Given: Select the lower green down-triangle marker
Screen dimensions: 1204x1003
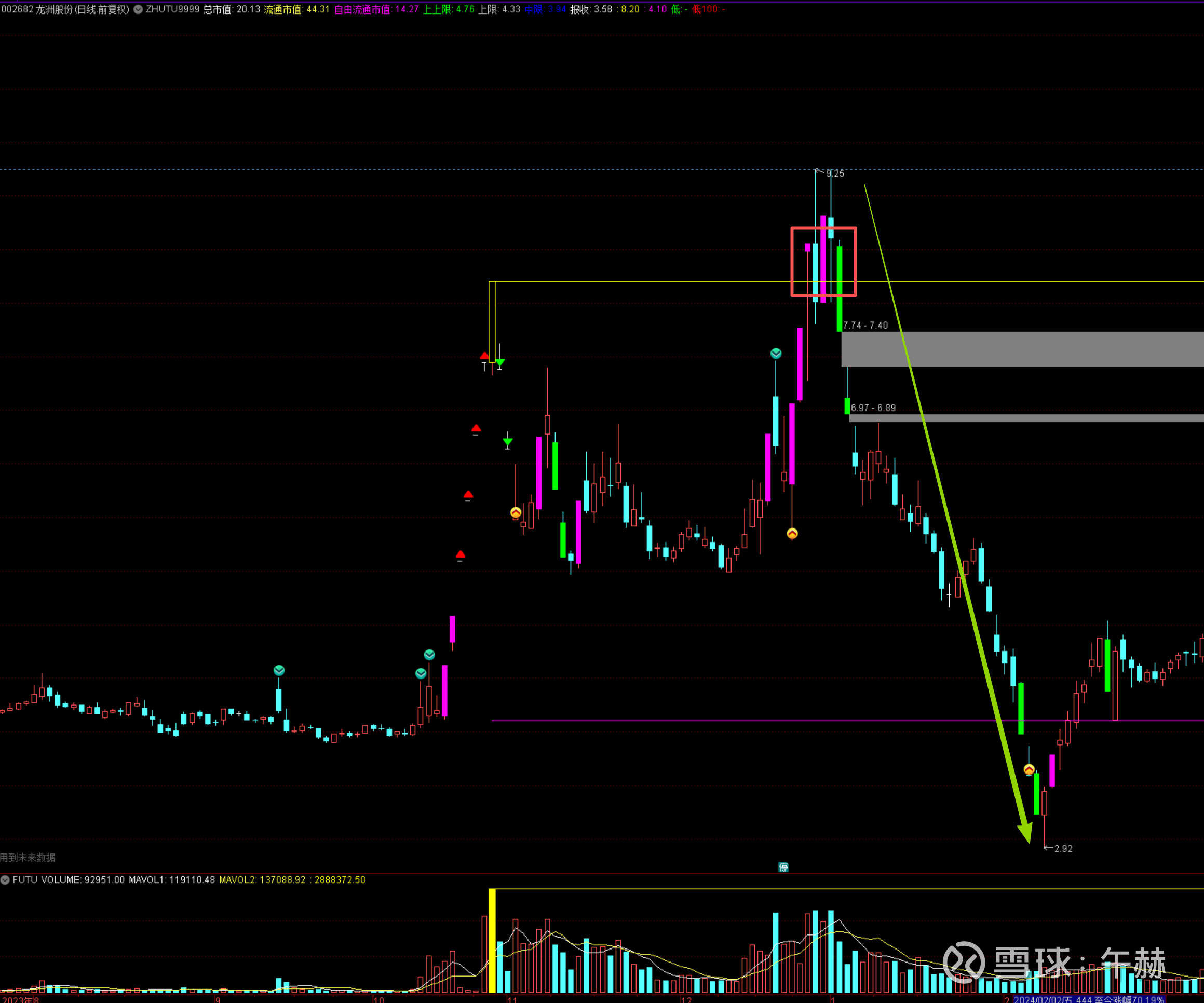Looking at the screenshot, I should [x=507, y=441].
